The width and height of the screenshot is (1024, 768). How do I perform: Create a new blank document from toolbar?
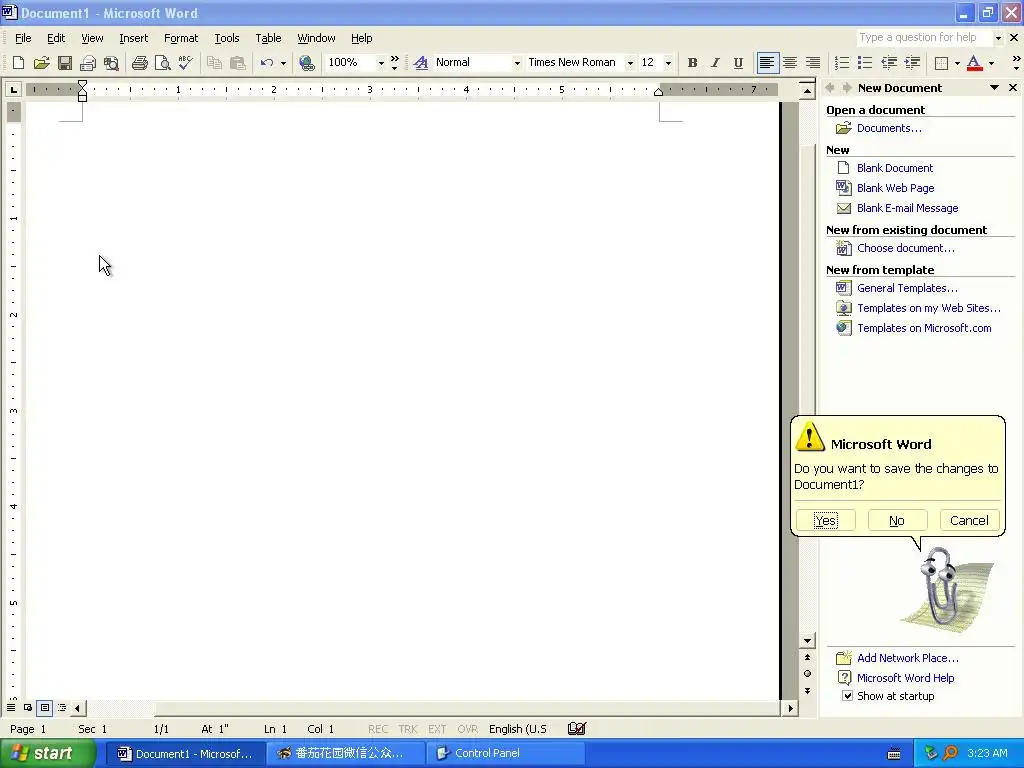18,63
